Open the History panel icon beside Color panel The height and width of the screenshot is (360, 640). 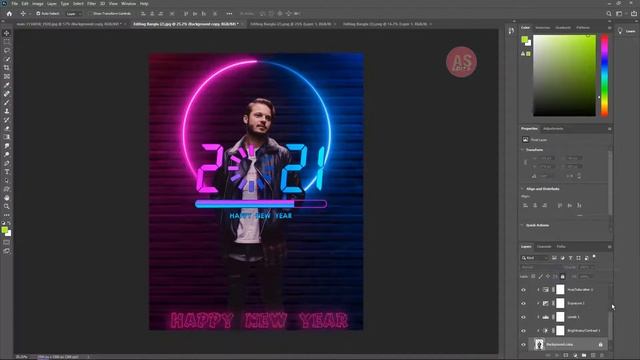pos(511,31)
